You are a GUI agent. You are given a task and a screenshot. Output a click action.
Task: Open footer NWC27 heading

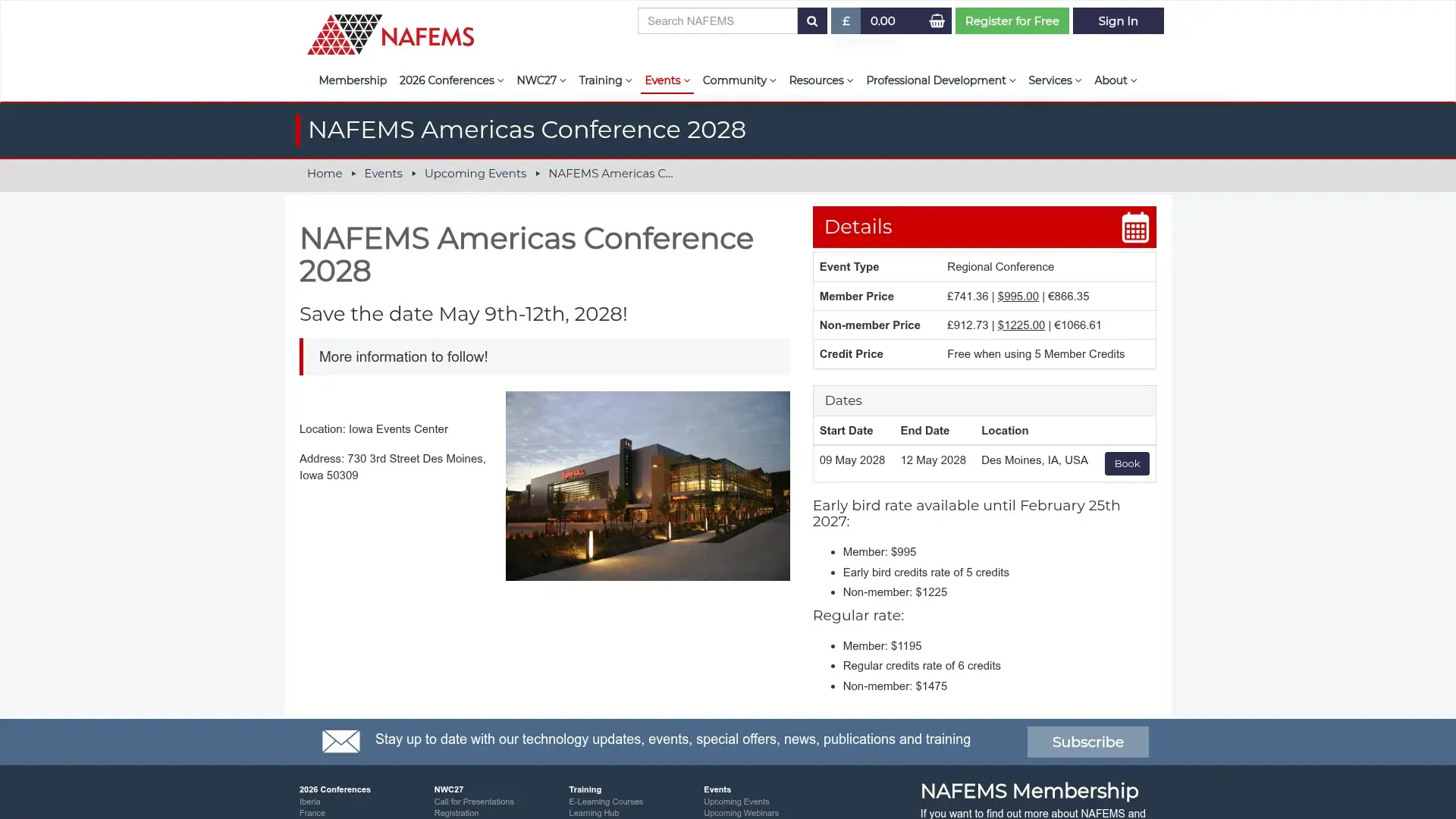point(448,789)
